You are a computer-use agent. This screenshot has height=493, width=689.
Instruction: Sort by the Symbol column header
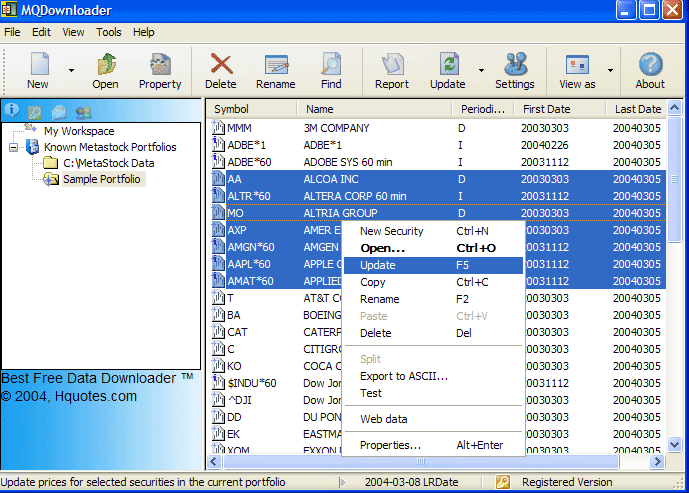(x=253, y=109)
